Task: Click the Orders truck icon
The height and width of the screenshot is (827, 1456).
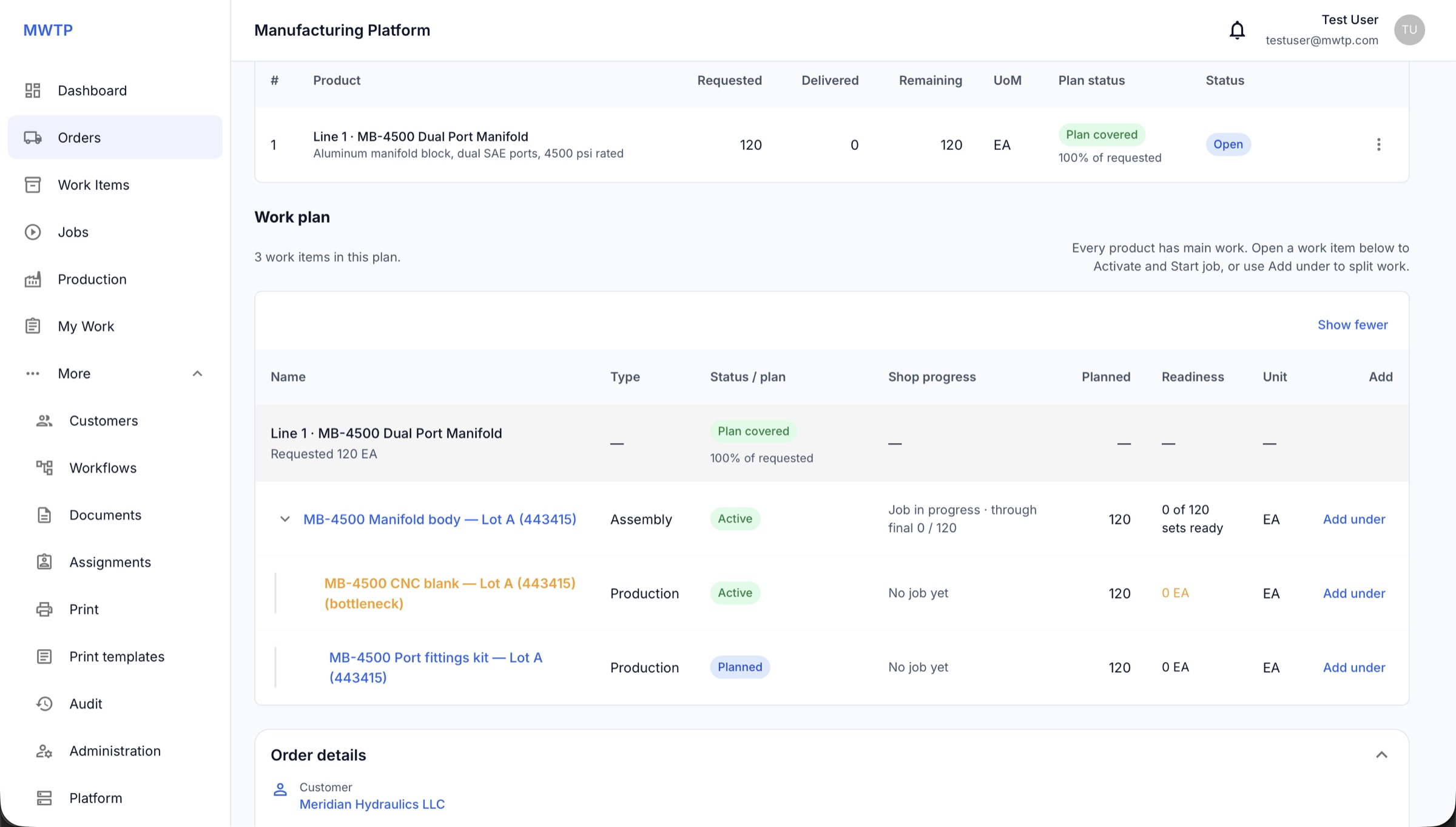Action: point(33,138)
